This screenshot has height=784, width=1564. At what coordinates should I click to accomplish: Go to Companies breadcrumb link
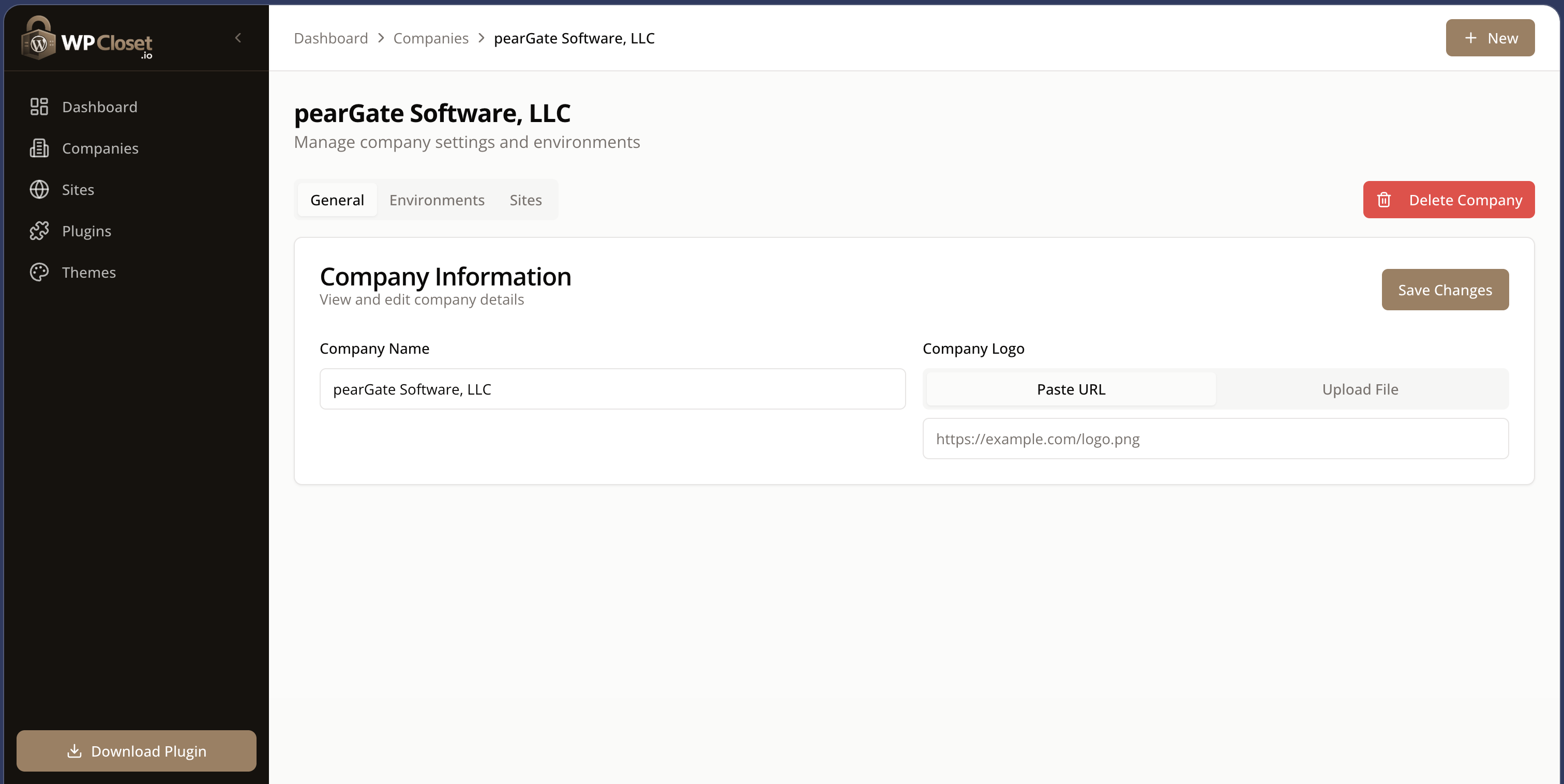(x=430, y=38)
